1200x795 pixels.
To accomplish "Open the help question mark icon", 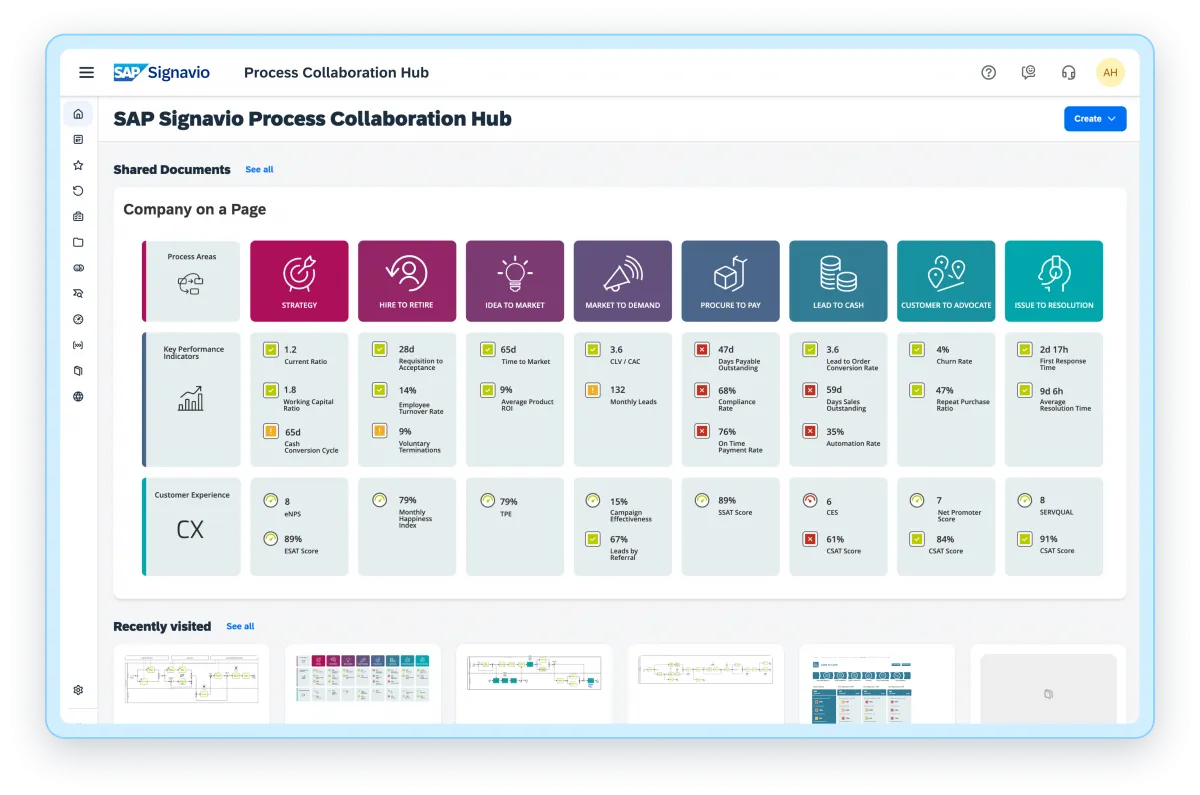I will coord(988,72).
